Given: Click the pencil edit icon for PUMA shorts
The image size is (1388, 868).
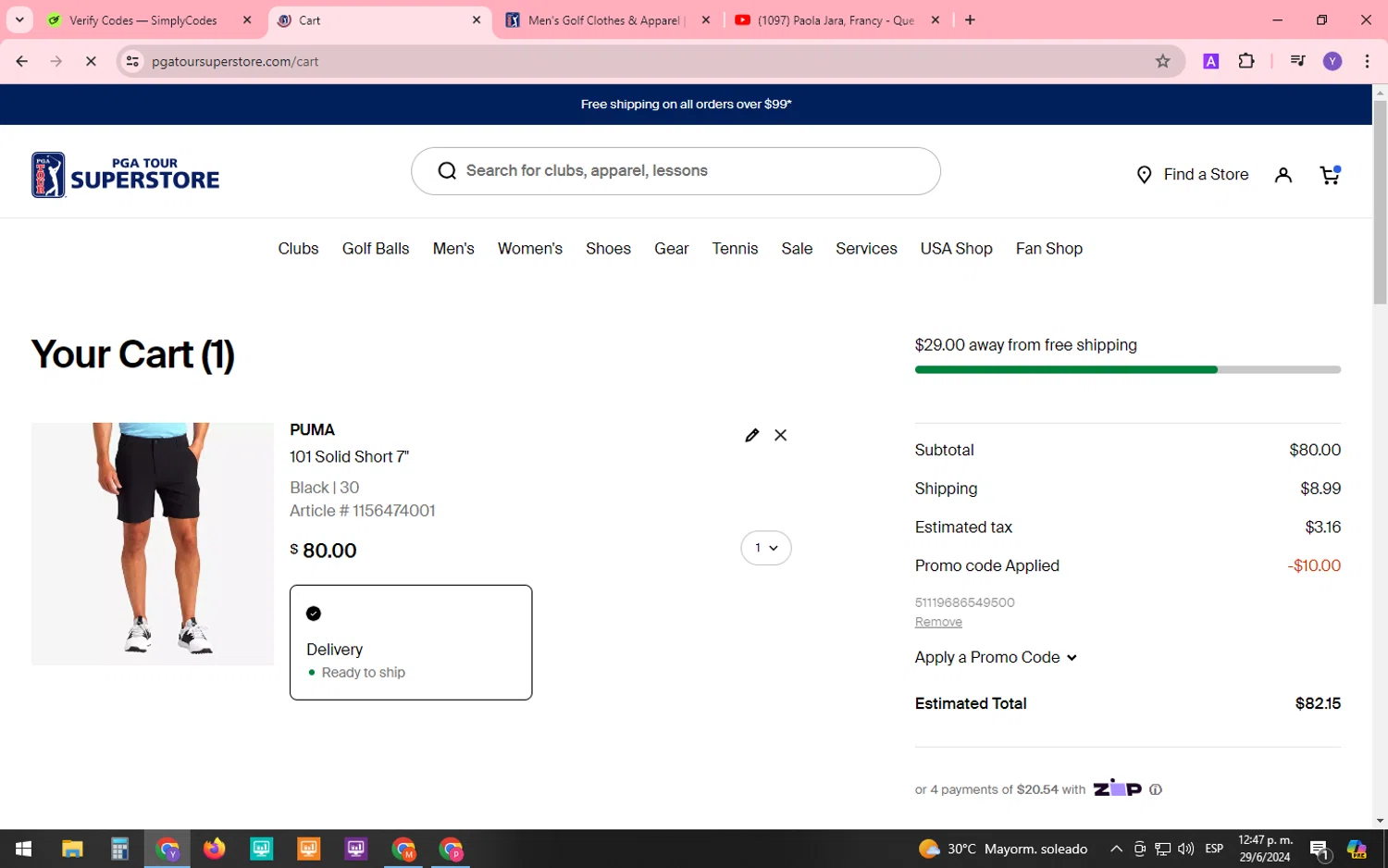Looking at the screenshot, I should 751,435.
